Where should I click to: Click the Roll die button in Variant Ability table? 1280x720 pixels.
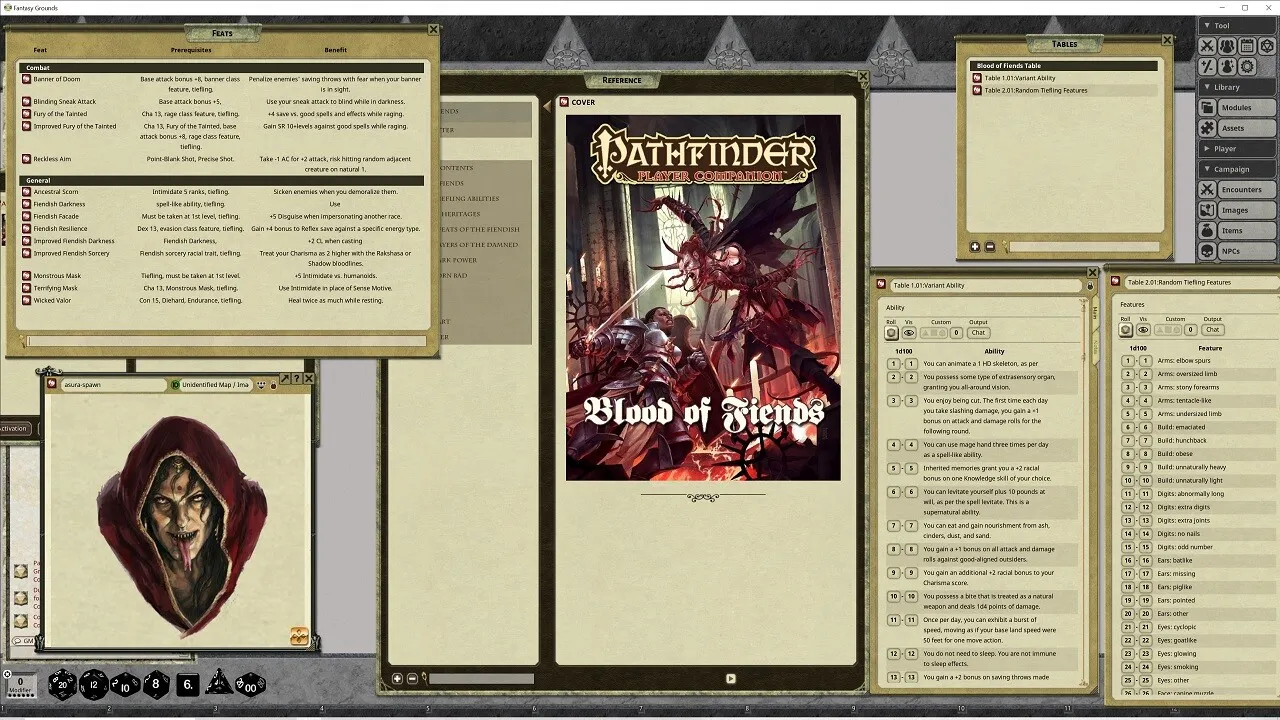click(x=892, y=333)
